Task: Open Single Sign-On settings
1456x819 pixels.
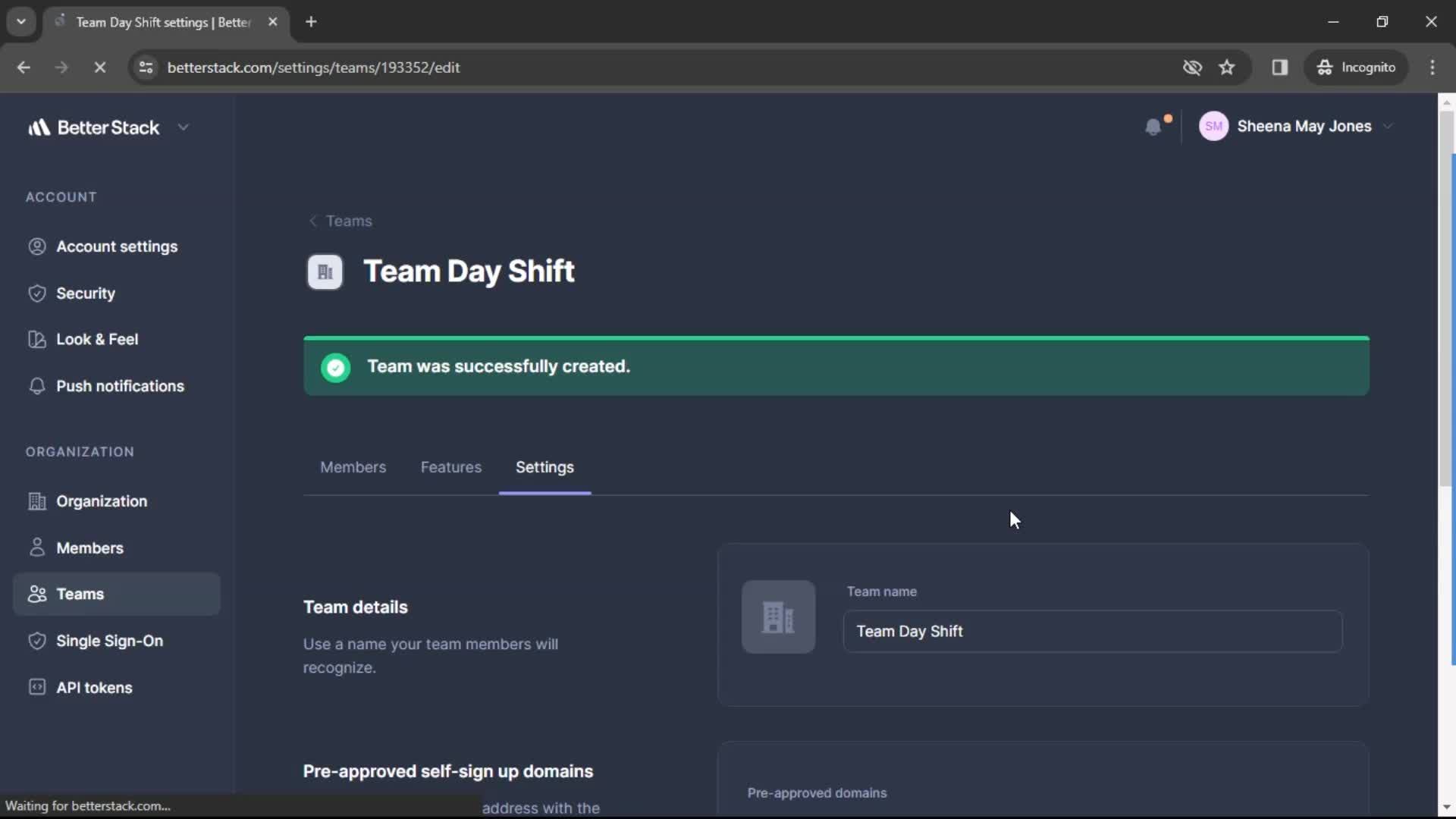Action: click(x=110, y=640)
